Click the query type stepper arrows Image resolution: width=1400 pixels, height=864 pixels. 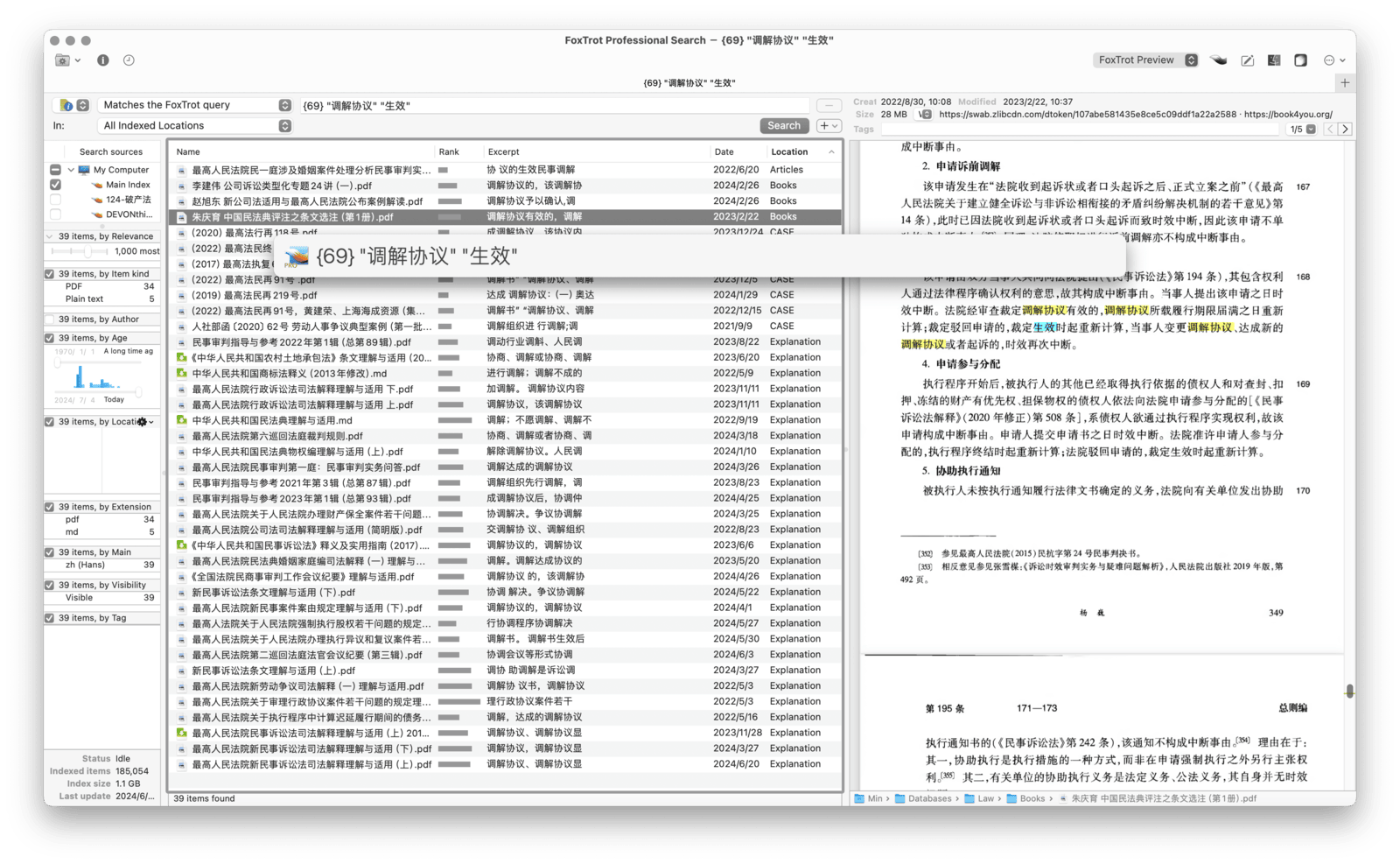[x=82, y=105]
